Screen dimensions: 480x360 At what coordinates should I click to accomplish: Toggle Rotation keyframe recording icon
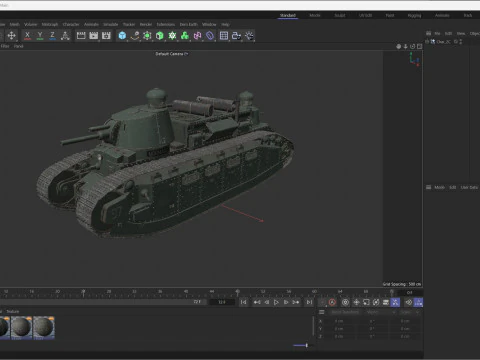(376, 302)
